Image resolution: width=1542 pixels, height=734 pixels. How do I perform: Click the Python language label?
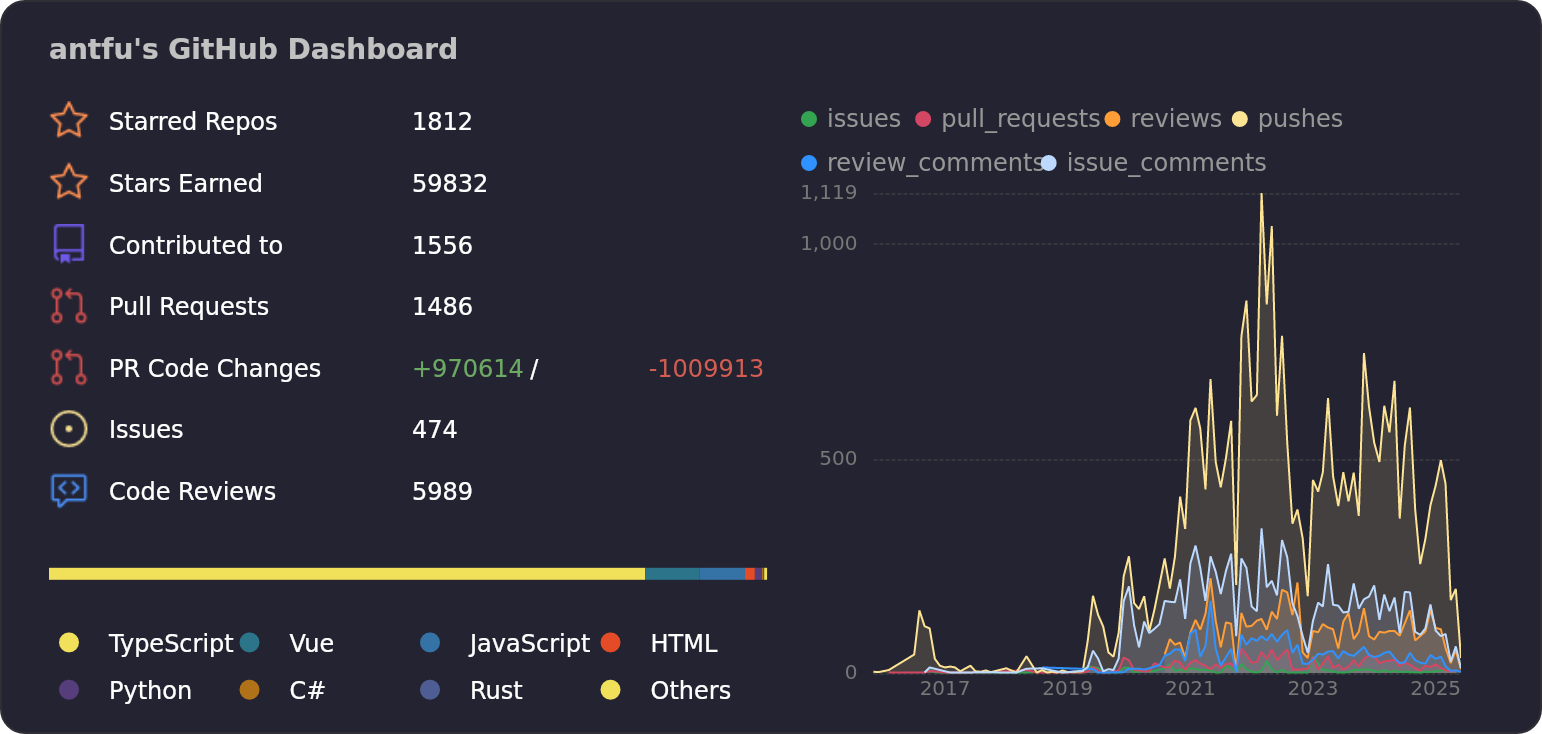[x=150, y=691]
